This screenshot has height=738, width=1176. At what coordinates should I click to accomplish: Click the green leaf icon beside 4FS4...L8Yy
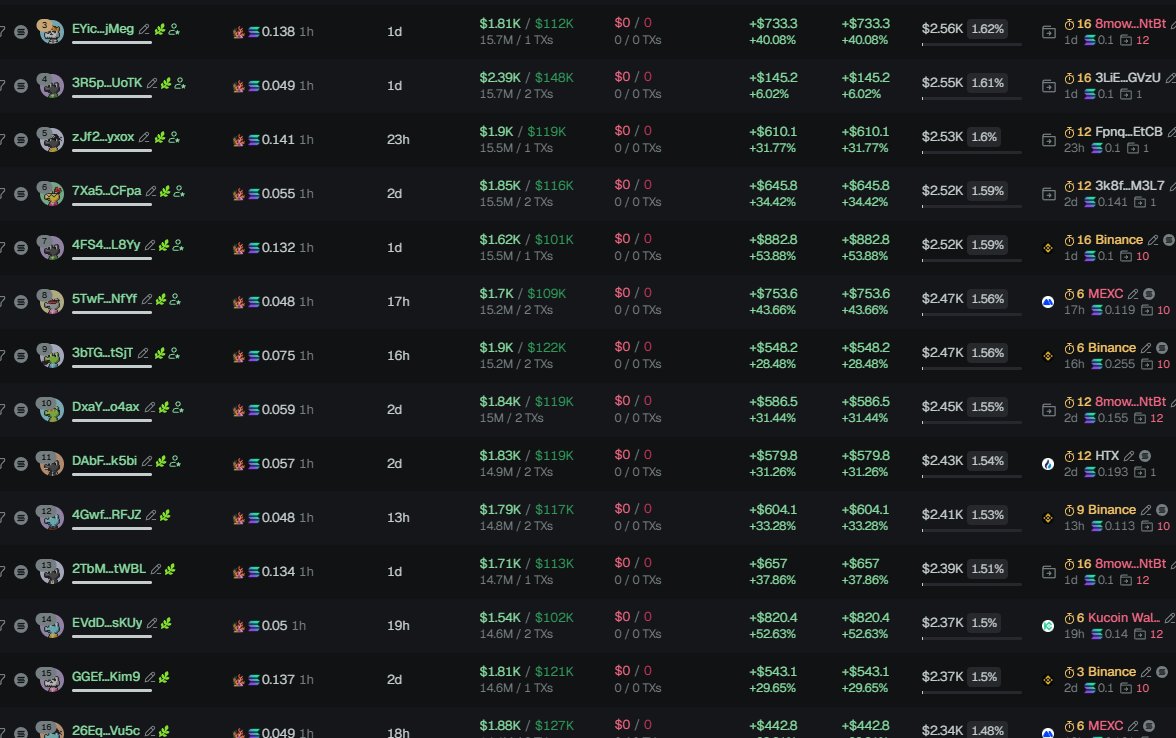coord(164,245)
